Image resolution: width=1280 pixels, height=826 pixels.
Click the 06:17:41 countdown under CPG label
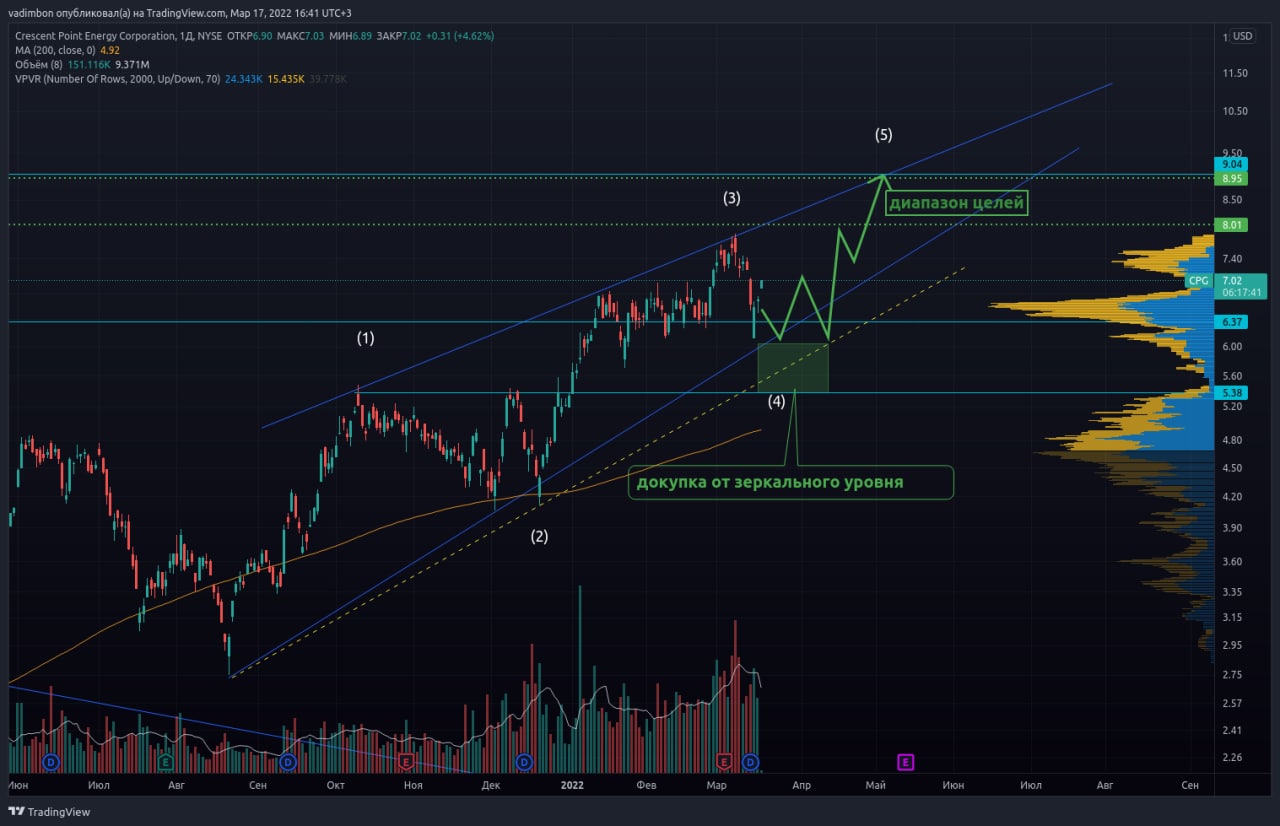(1243, 294)
